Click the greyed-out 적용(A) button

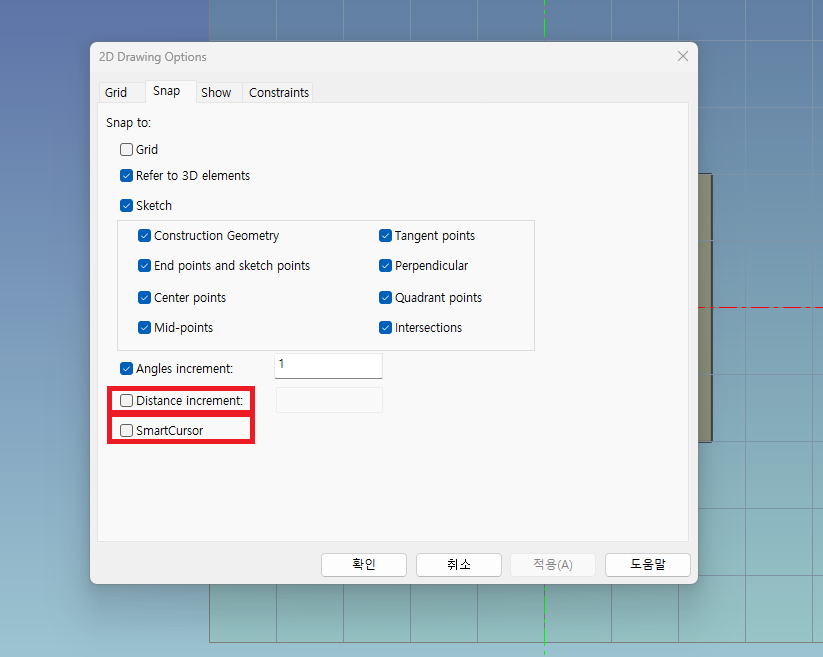(x=553, y=565)
